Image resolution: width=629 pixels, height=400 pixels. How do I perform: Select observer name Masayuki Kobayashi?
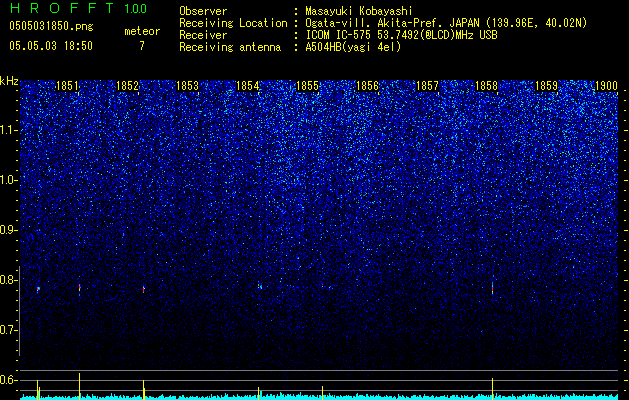point(359,12)
